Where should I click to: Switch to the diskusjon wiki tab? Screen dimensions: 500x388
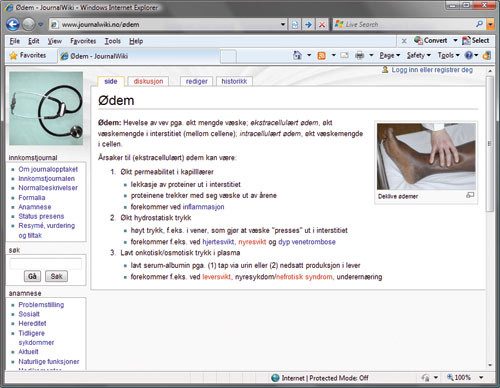pyautogui.click(x=148, y=81)
